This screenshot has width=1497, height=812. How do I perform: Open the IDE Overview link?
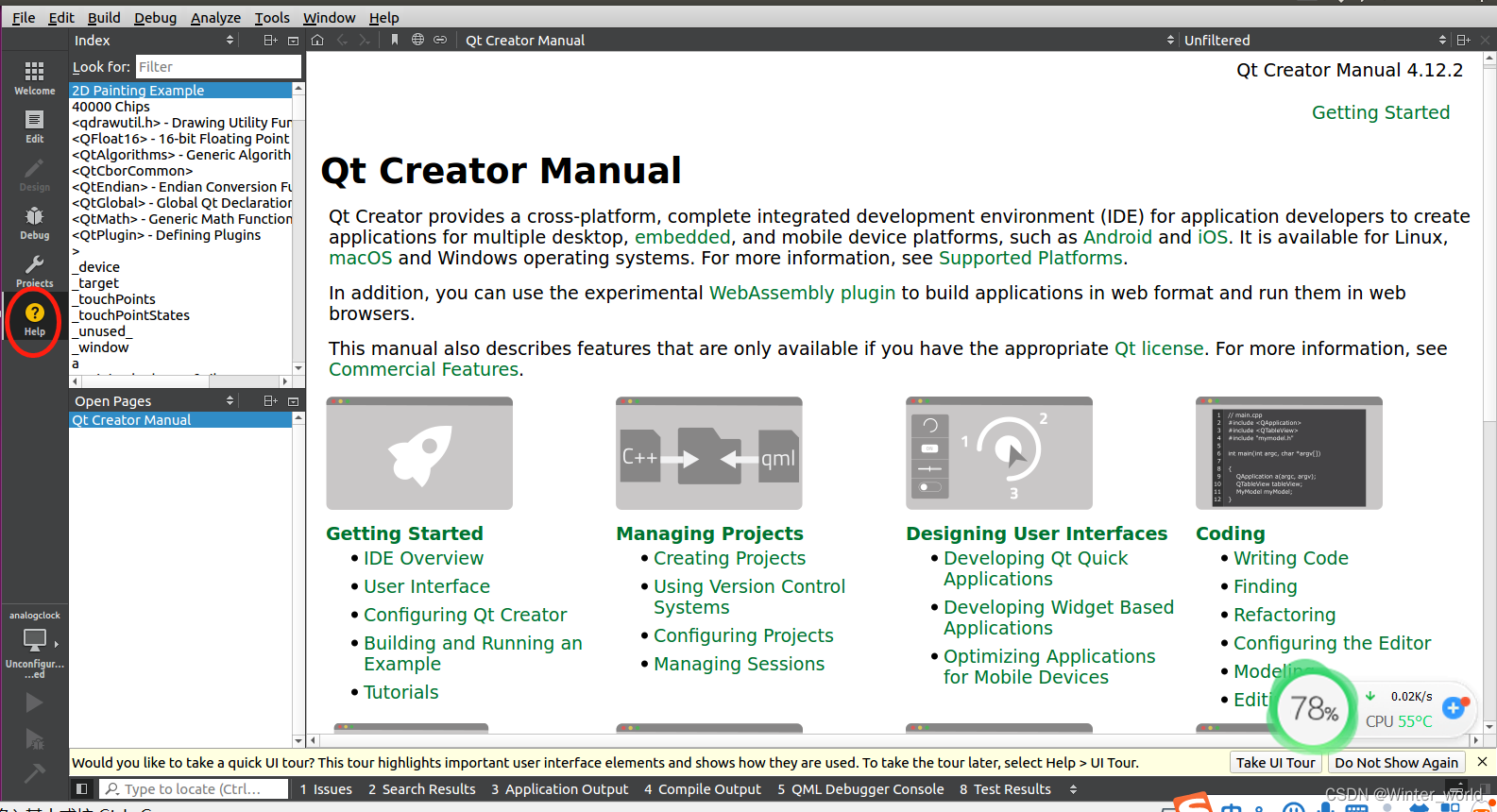point(423,558)
